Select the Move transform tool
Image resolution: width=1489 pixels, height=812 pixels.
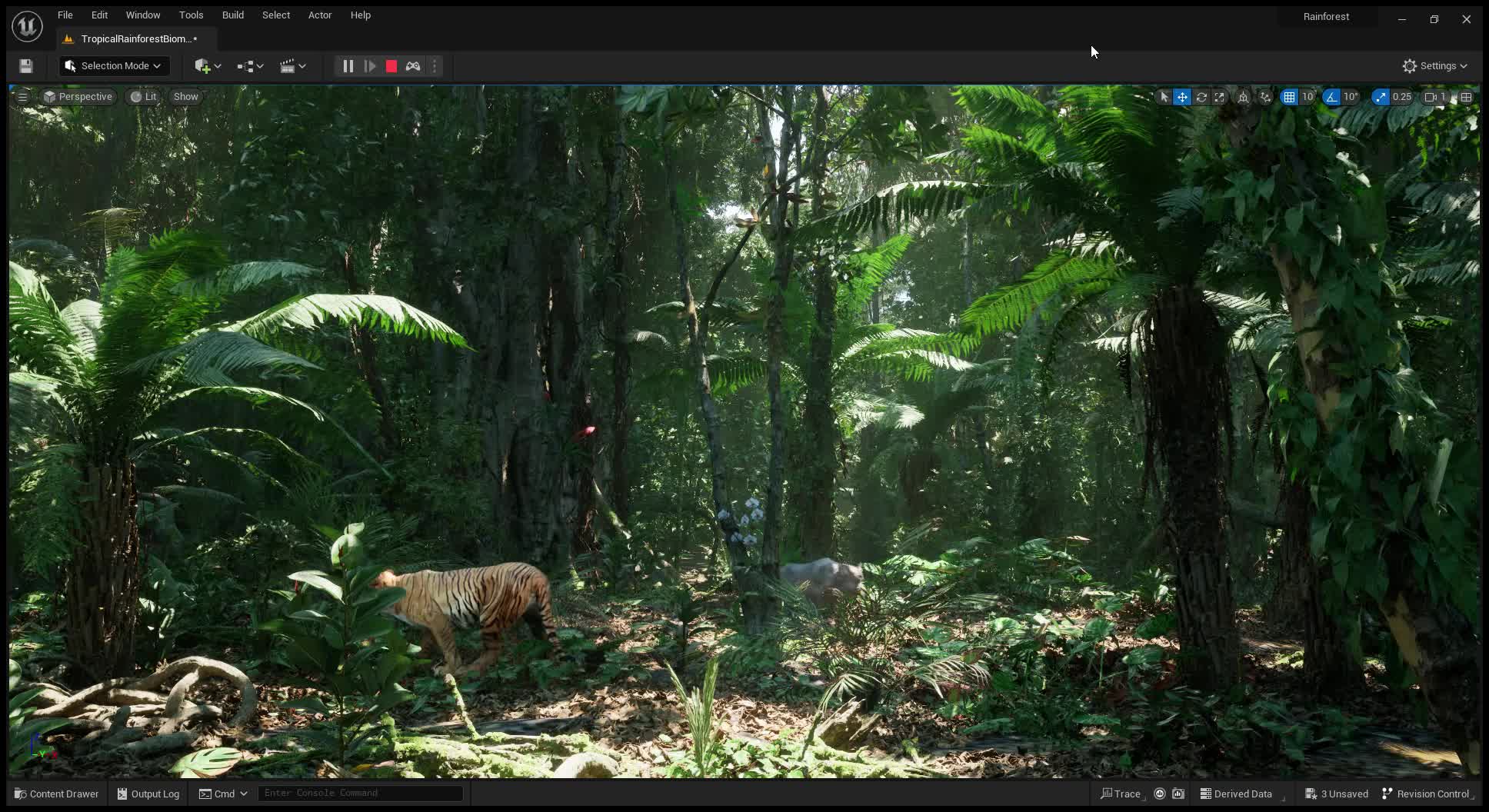(x=1182, y=97)
